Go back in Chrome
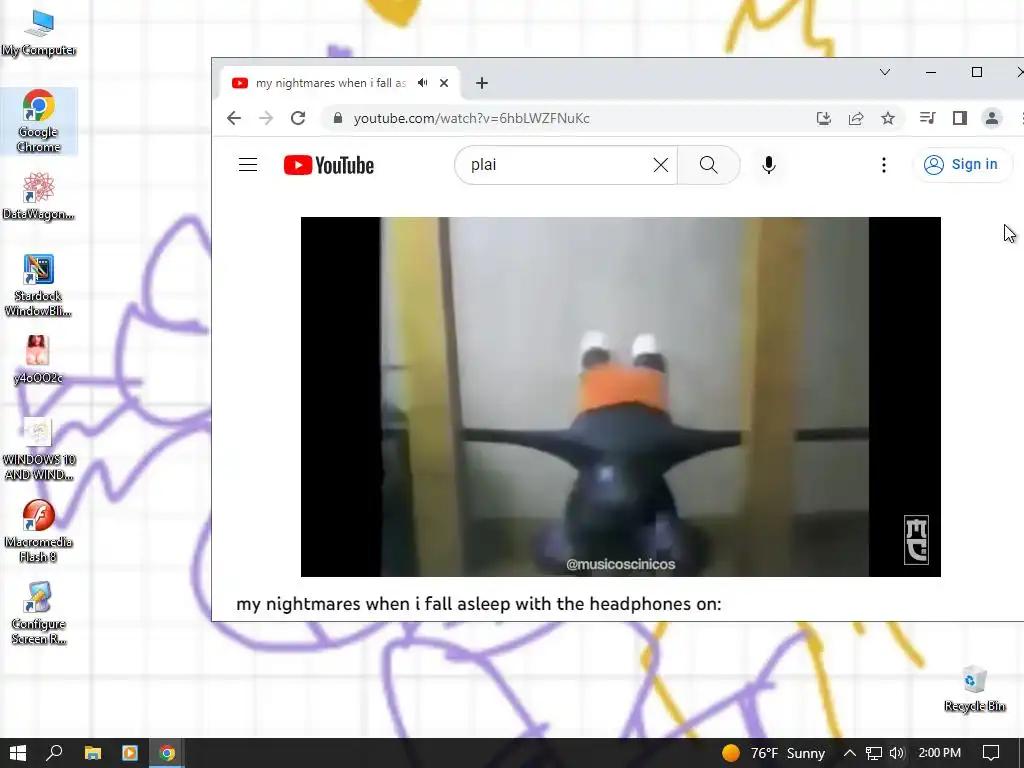Viewport: 1024px width, 768px height. (234, 118)
